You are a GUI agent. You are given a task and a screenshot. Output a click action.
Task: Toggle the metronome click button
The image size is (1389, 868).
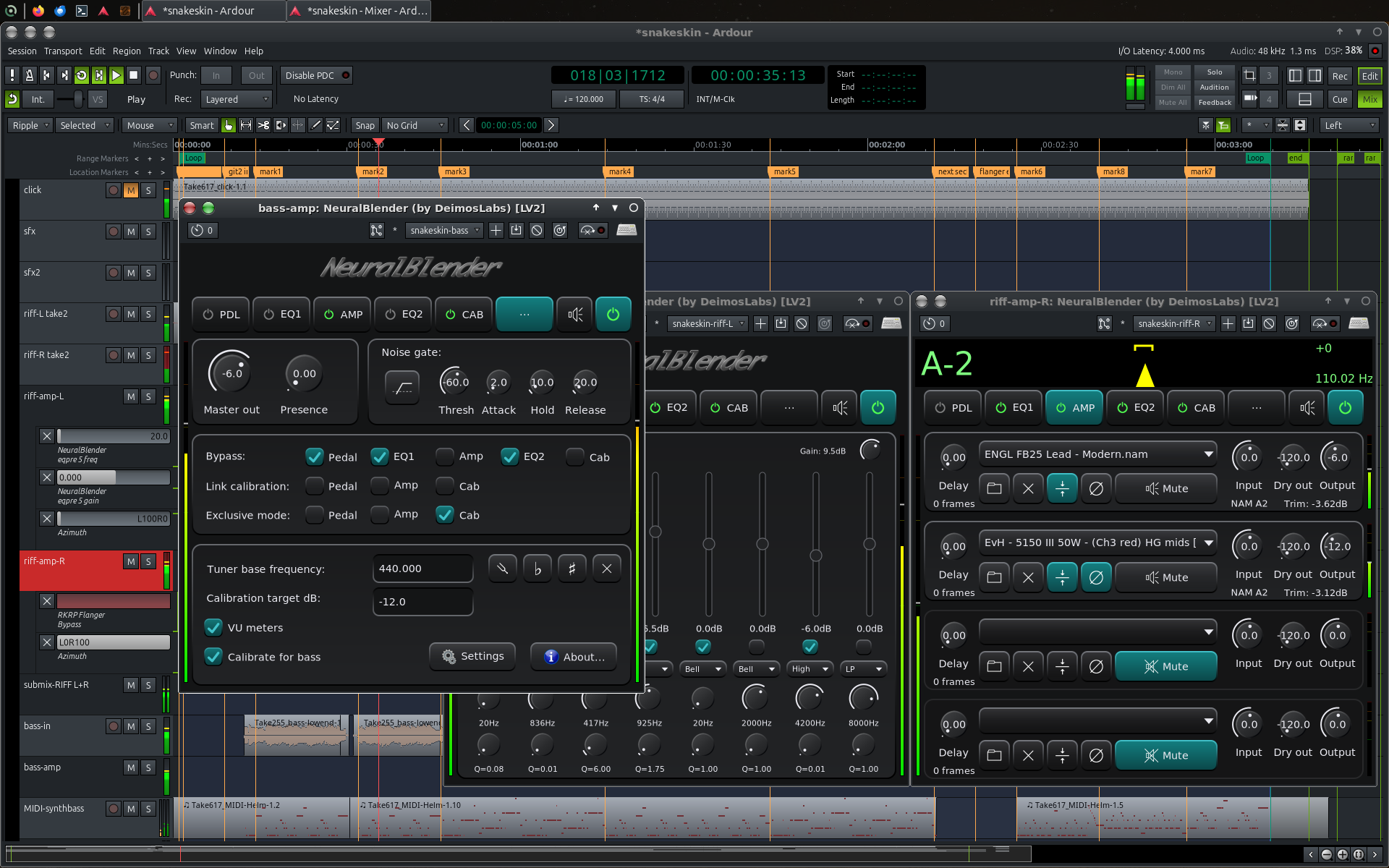(29, 75)
